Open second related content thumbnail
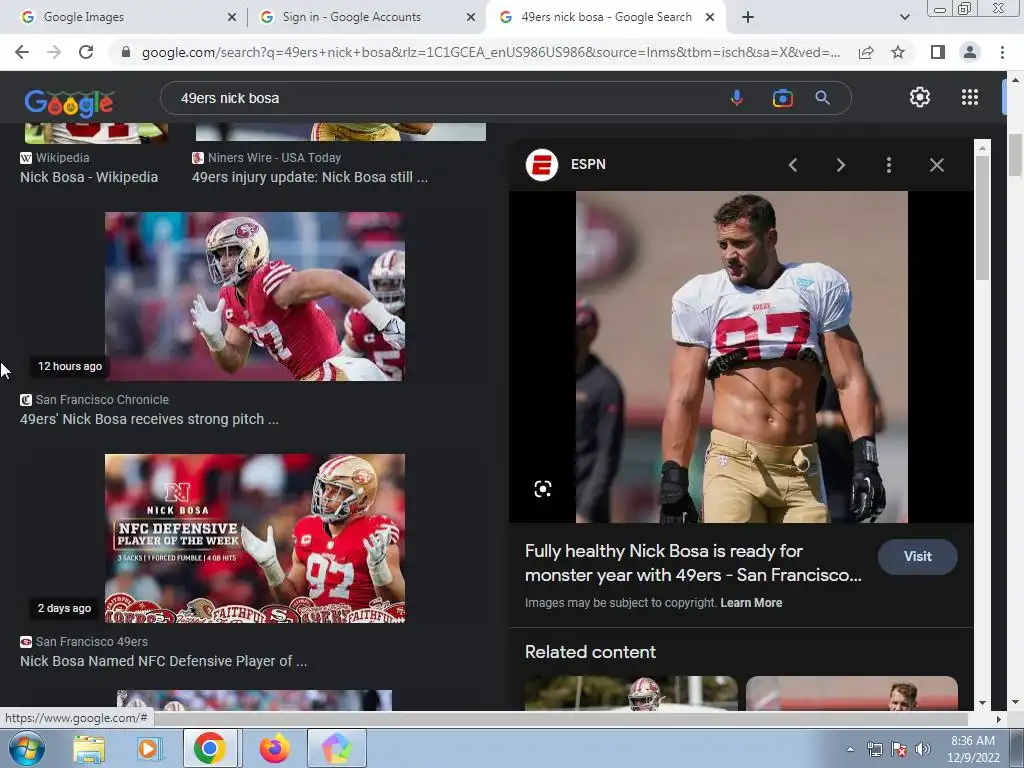The height and width of the screenshot is (768, 1024). coord(852,693)
